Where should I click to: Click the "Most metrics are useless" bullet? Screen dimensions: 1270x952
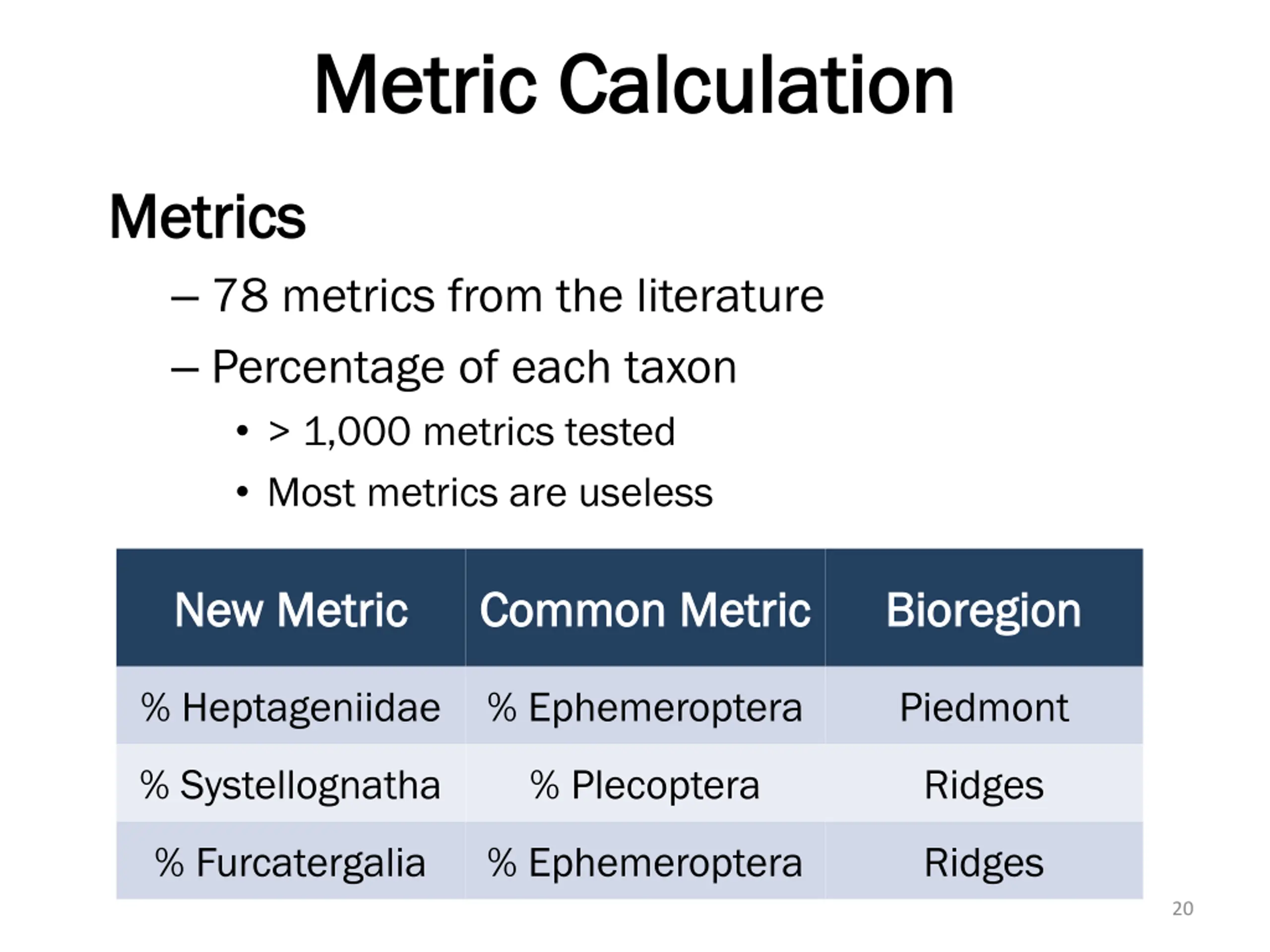[x=490, y=493]
